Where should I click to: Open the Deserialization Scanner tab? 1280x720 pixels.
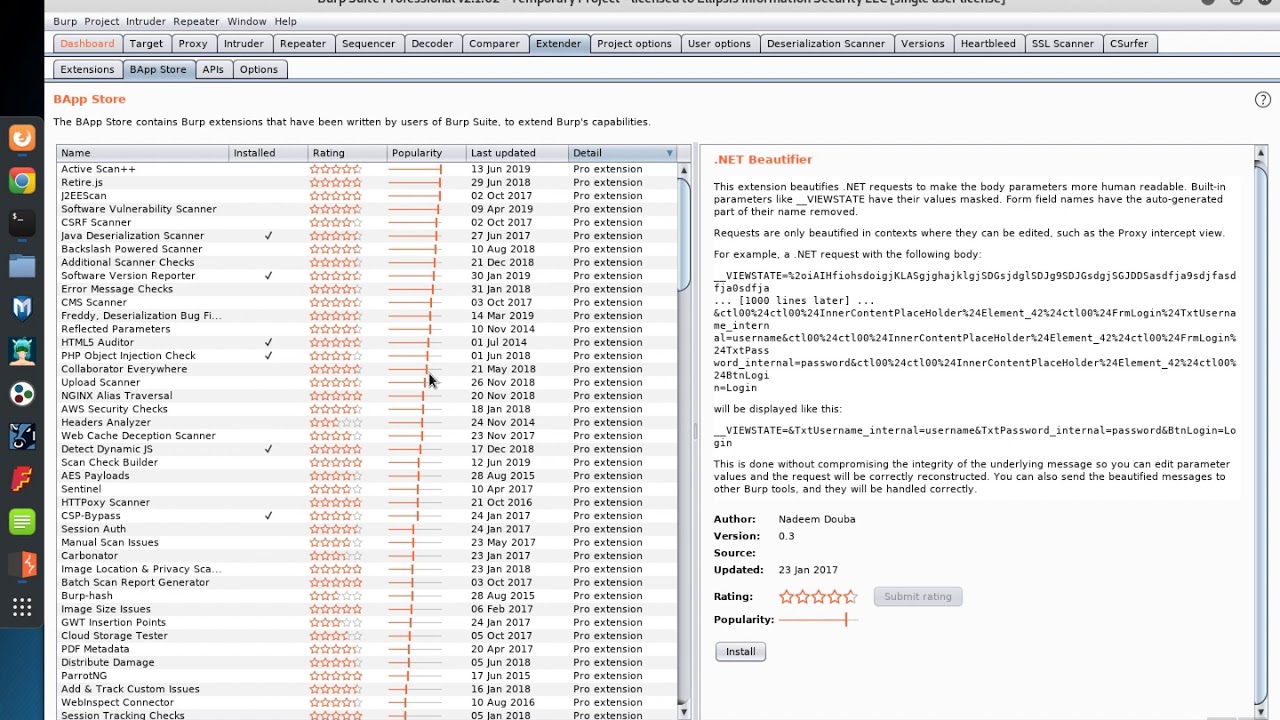[x=826, y=44]
